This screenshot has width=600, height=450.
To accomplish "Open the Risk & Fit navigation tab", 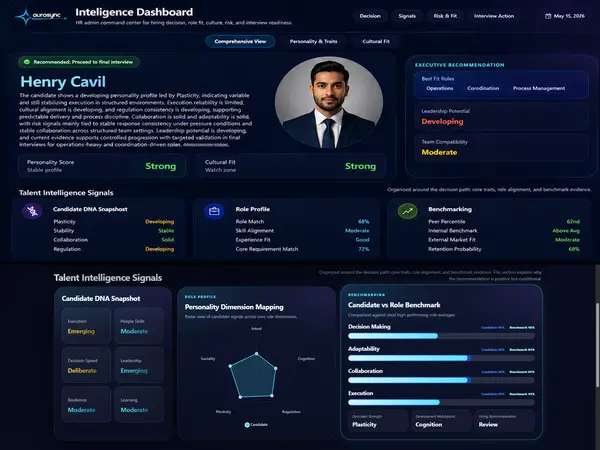I will click(445, 16).
